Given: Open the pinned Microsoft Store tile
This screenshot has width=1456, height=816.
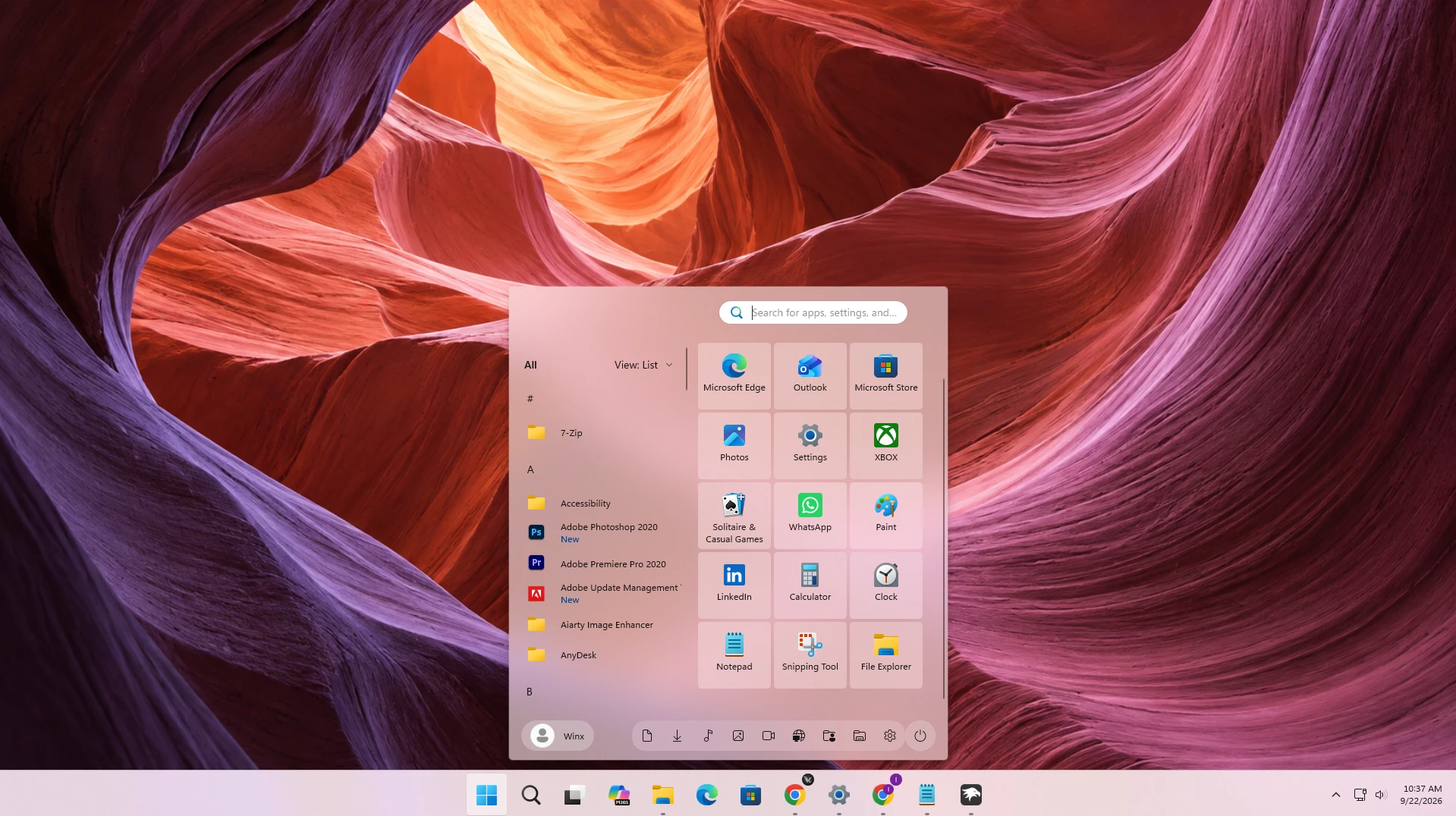Looking at the screenshot, I should [x=885, y=375].
